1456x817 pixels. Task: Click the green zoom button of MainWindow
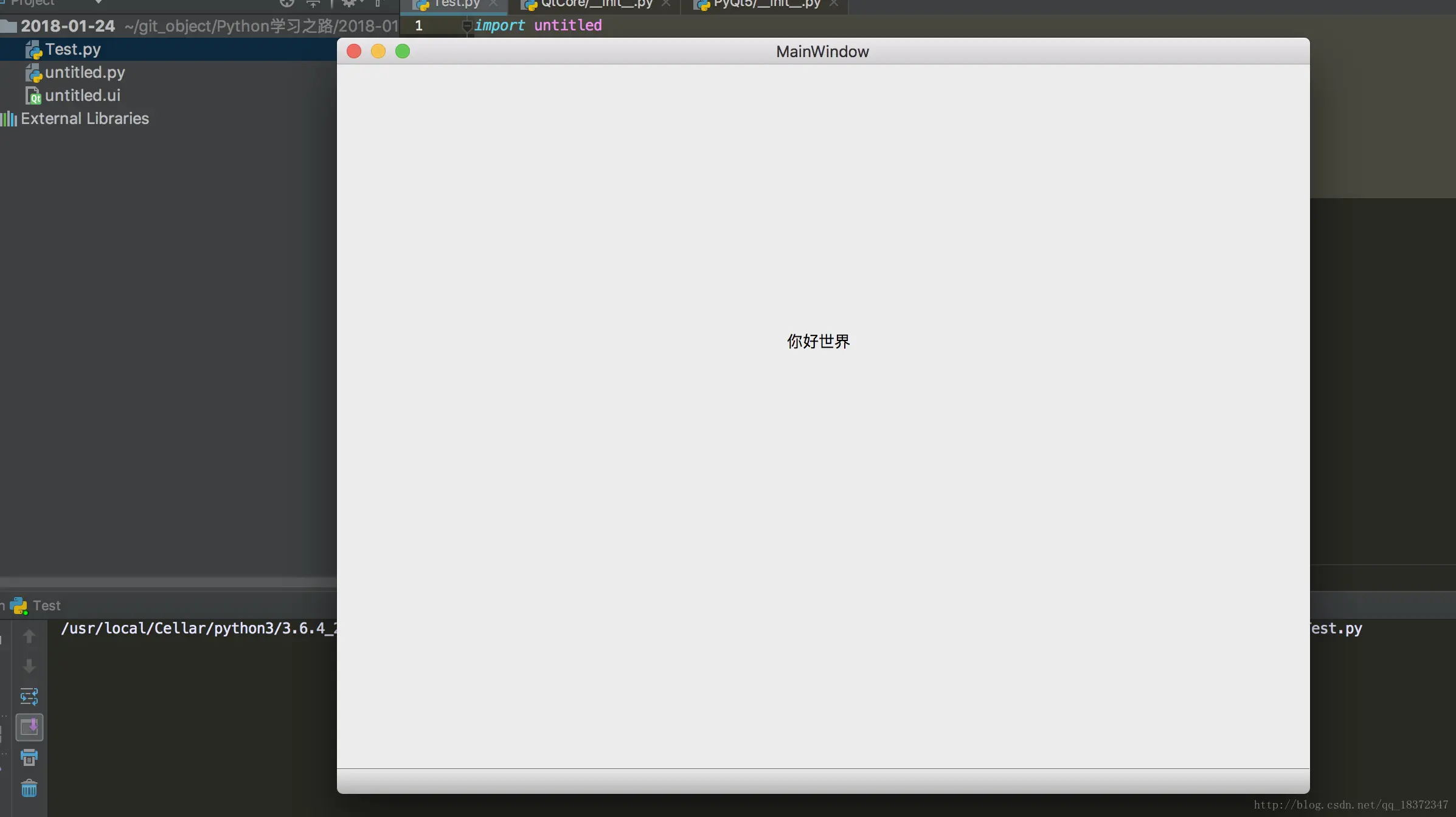(x=403, y=51)
